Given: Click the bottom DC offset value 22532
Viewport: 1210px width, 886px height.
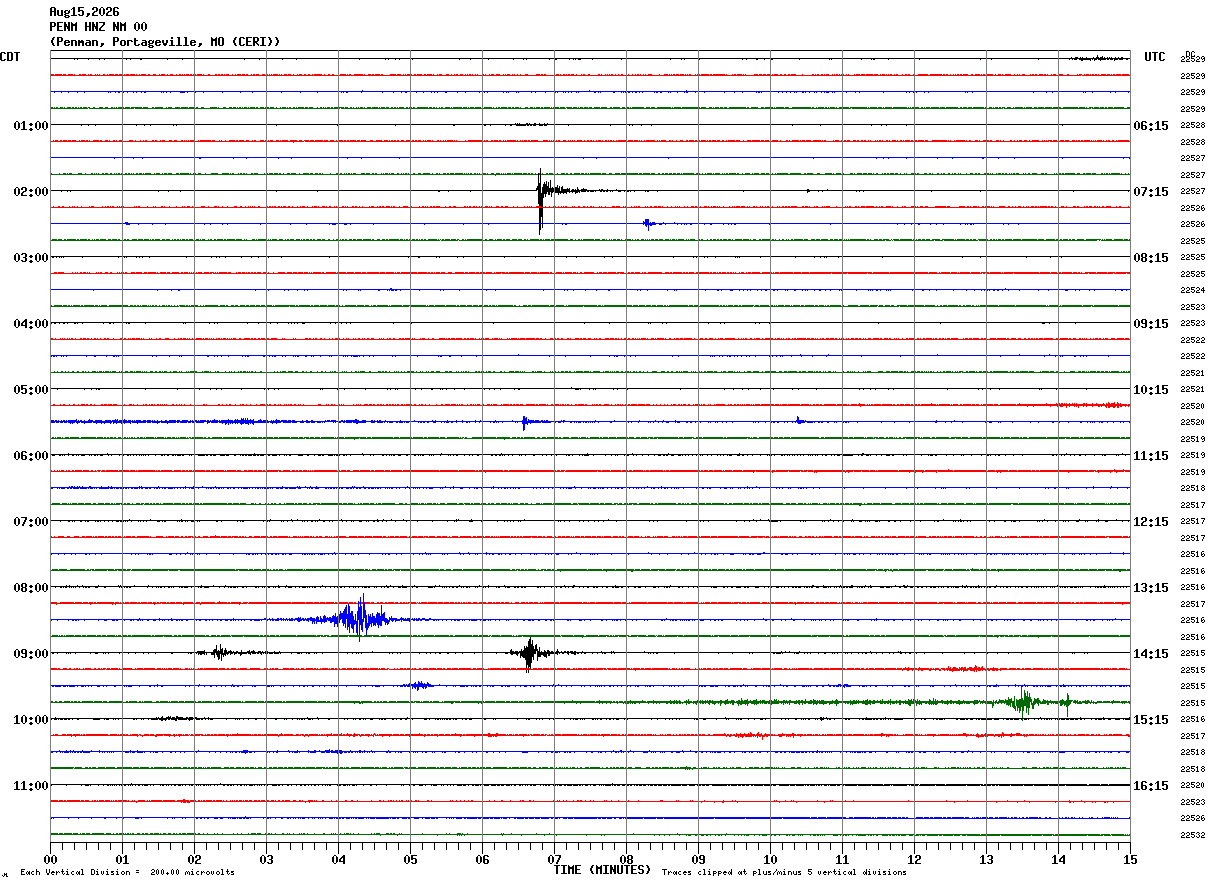Looking at the screenshot, I should point(1192,835).
